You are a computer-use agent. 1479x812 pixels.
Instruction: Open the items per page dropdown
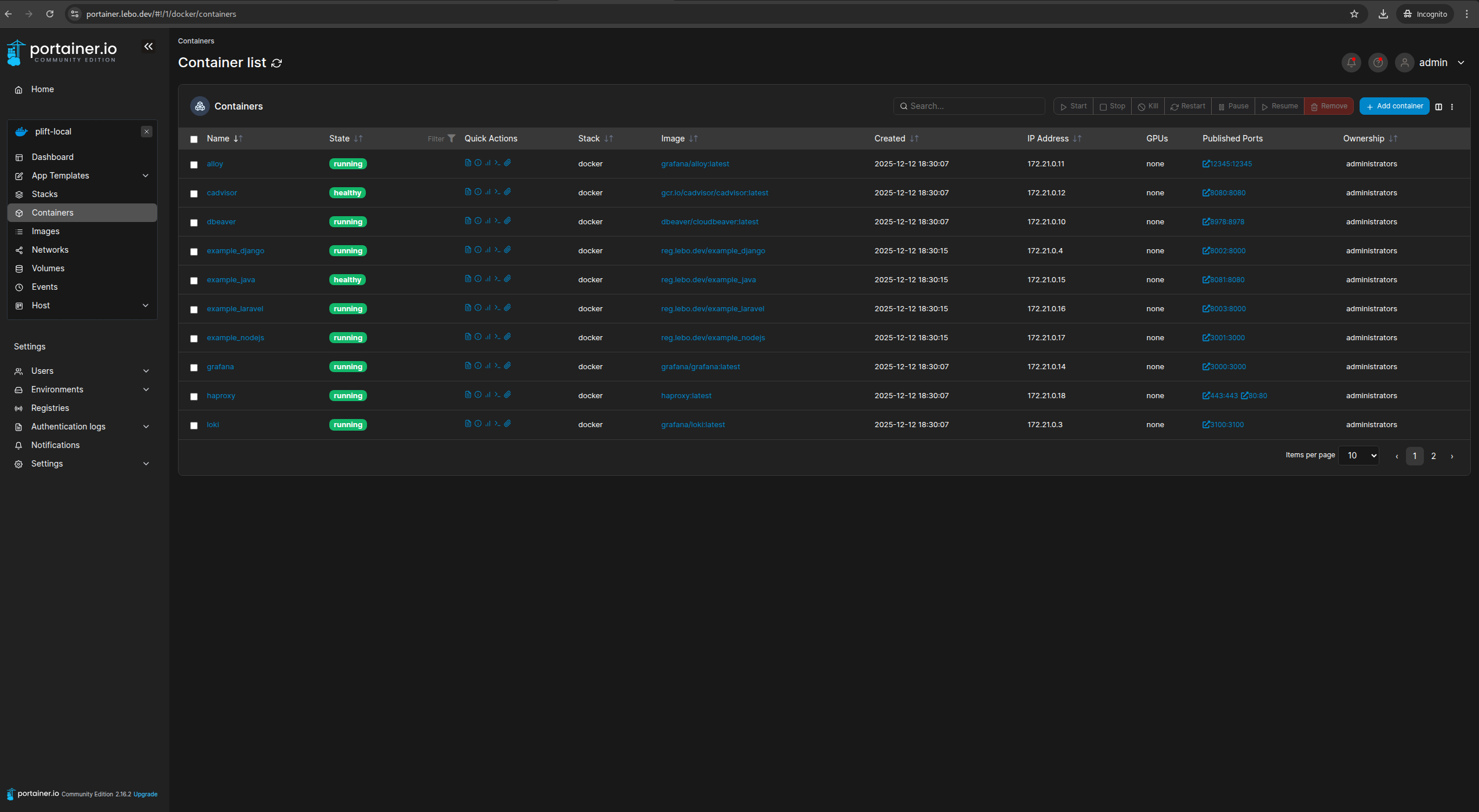1358,456
